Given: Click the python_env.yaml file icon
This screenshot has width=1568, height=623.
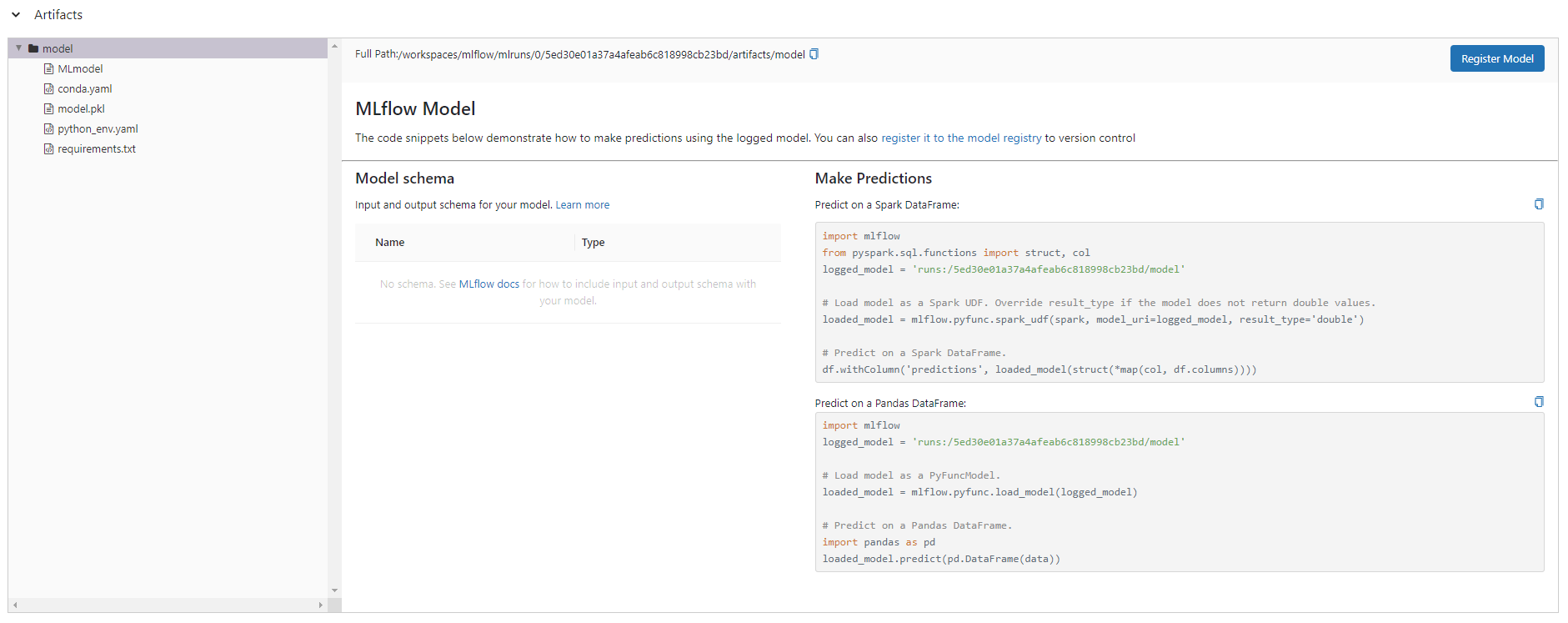Looking at the screenshot, I should pyautogui.click(x=48, y=129).
